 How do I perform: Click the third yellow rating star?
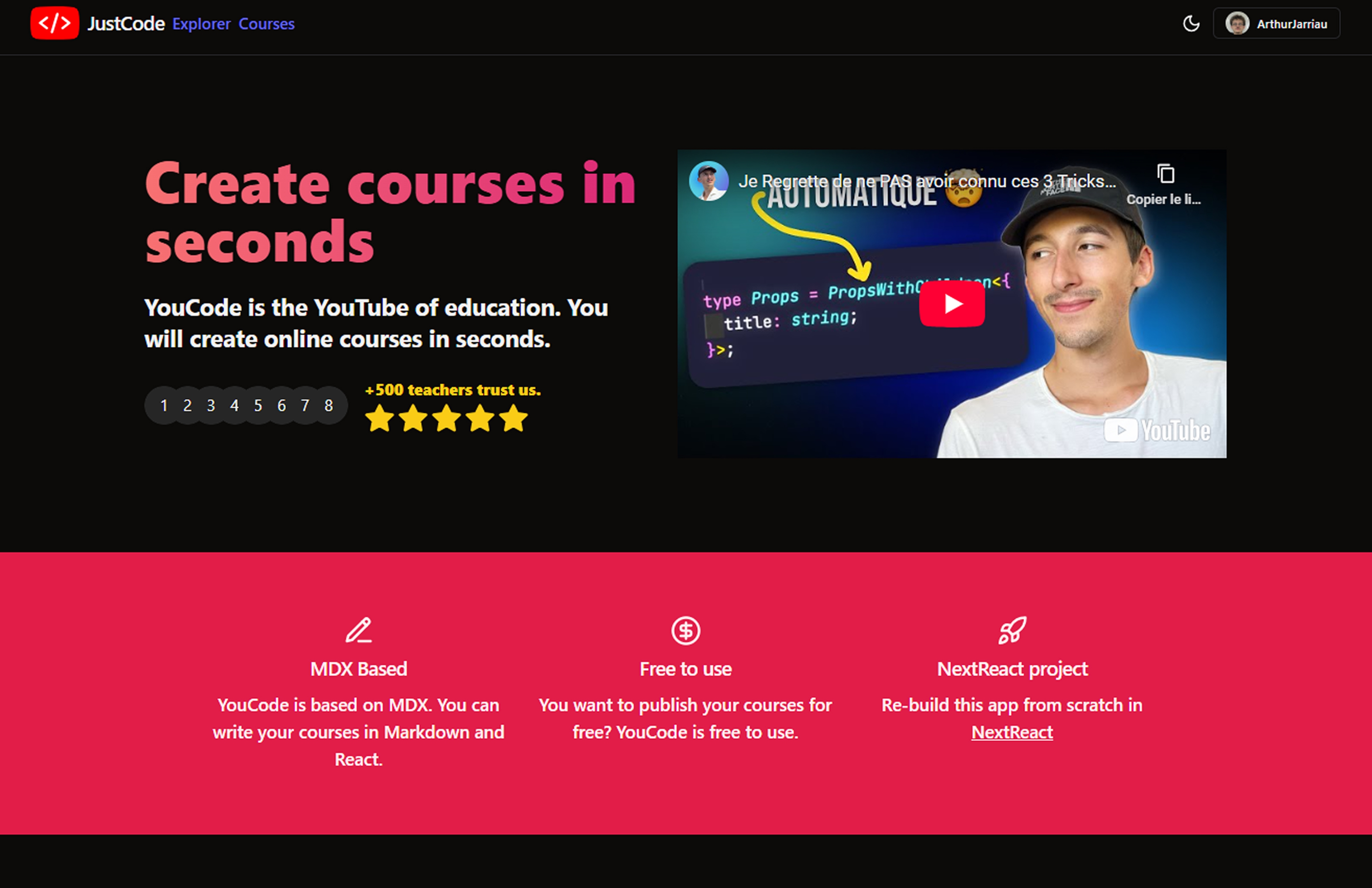coord(447,418)
